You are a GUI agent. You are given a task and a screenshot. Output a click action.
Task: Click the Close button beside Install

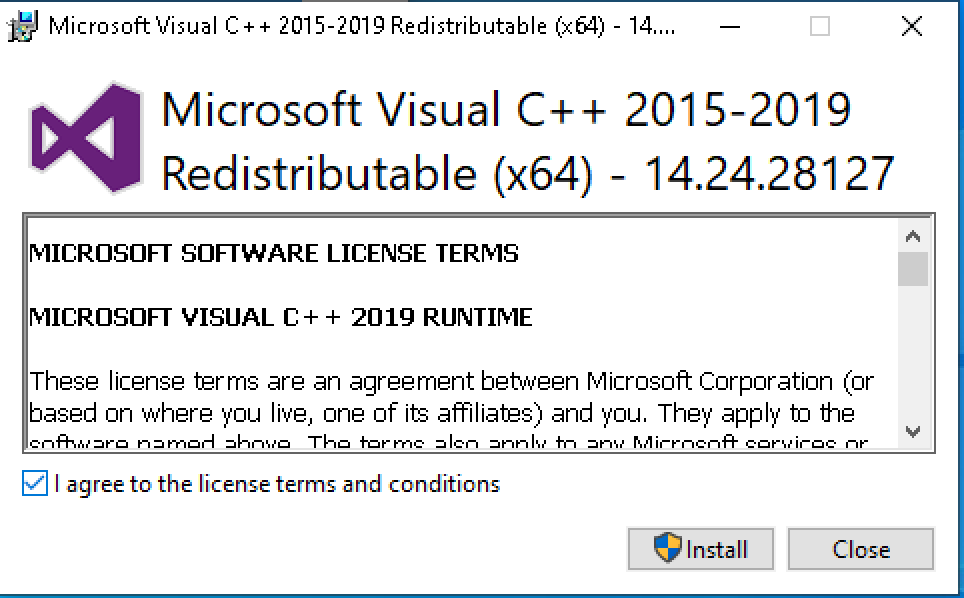[x=861, y=549]
